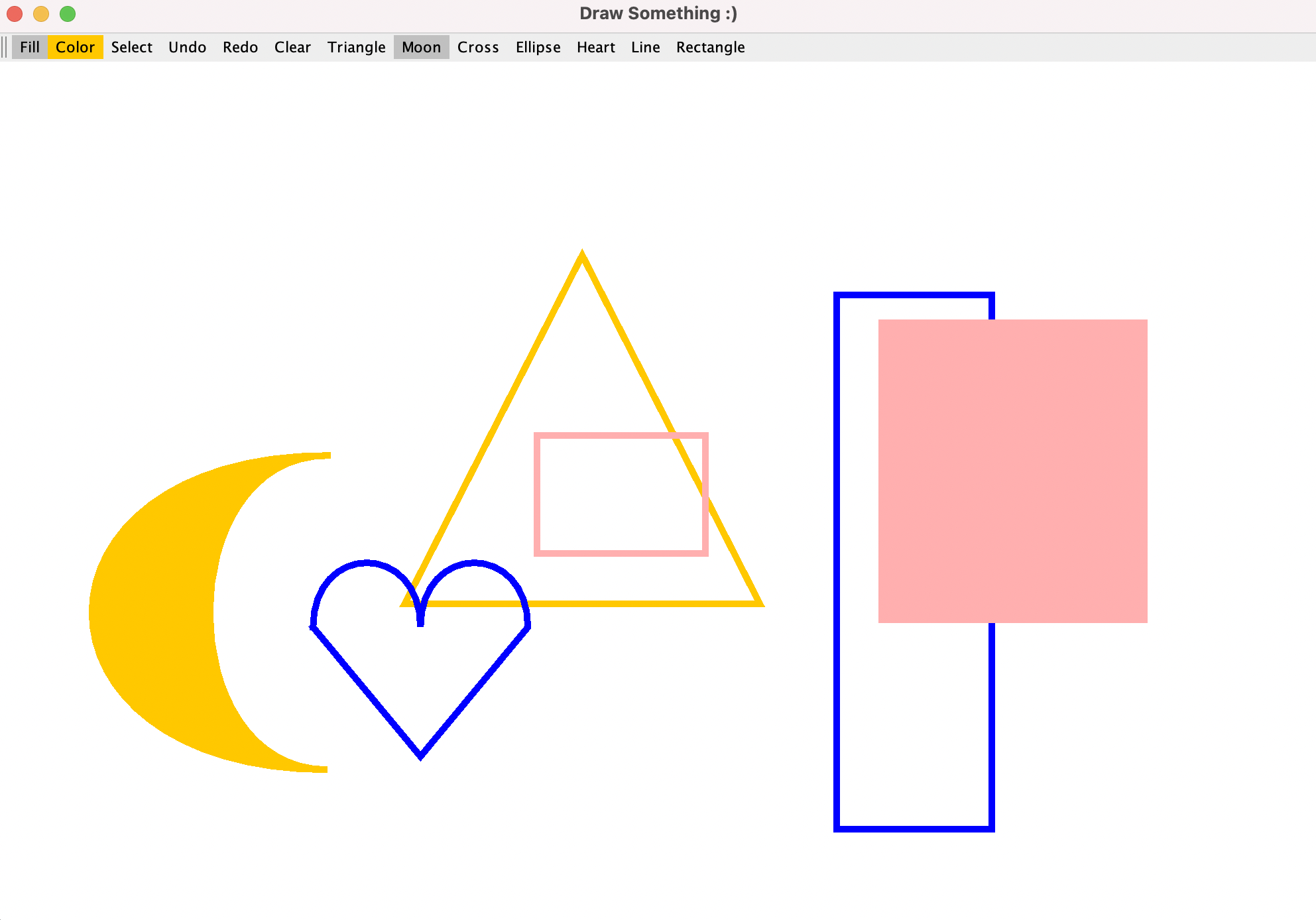Viewport: 1316px width, 920px height.
Task: Choose the Ellipse shape tool
Action: click(x=538, y=47)
